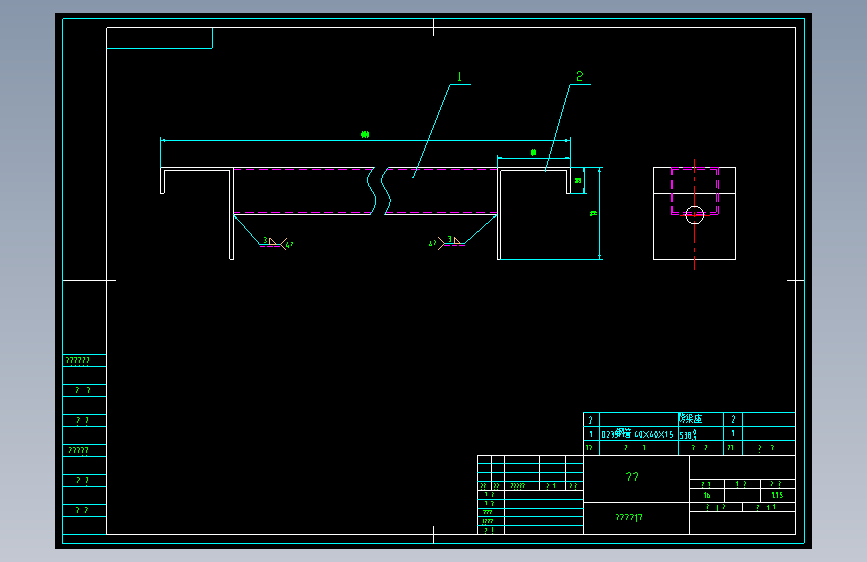The image size is (867, 562).
Task: Click the Q235 60X60X15 material cell
Action: [x=639, y=434]
